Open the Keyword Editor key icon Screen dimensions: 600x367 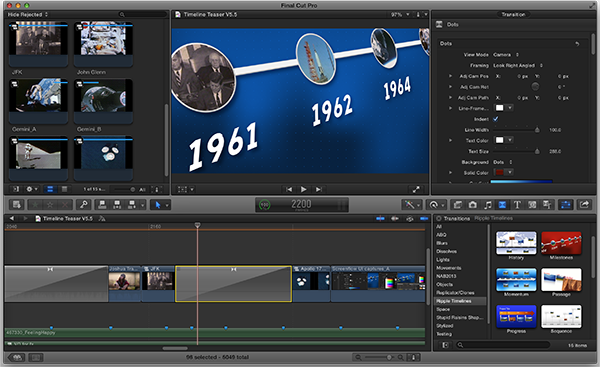tap(83, 205)
